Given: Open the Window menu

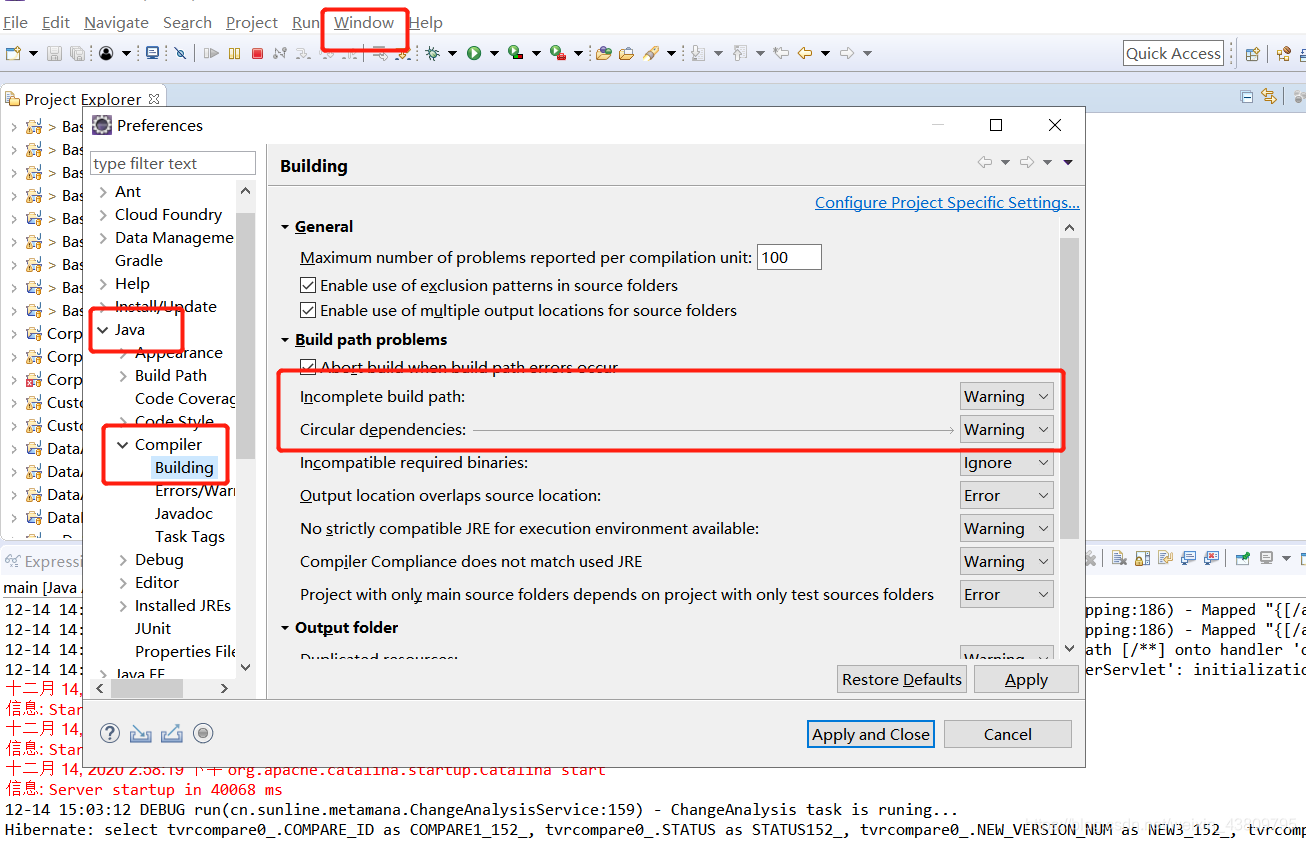Looking at the screenshot, I should (x=364, y=22).
